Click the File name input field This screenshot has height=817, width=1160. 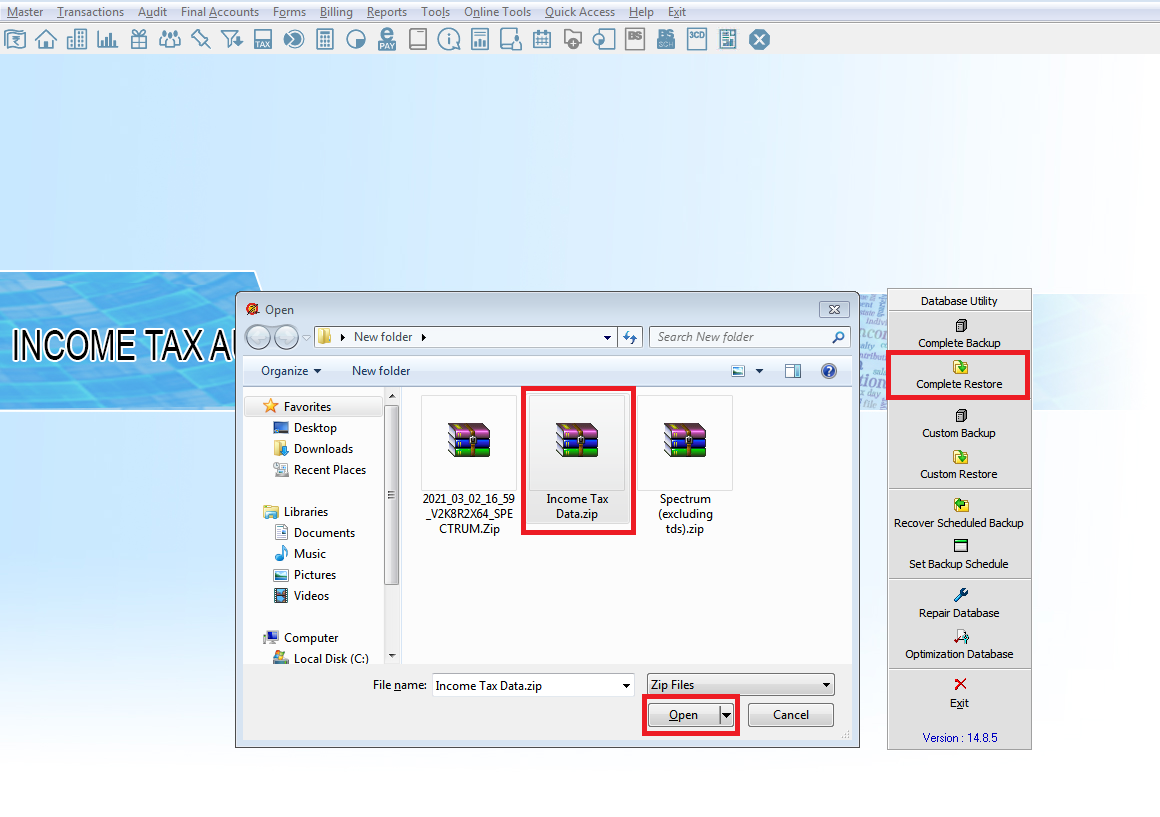[527, 685]
